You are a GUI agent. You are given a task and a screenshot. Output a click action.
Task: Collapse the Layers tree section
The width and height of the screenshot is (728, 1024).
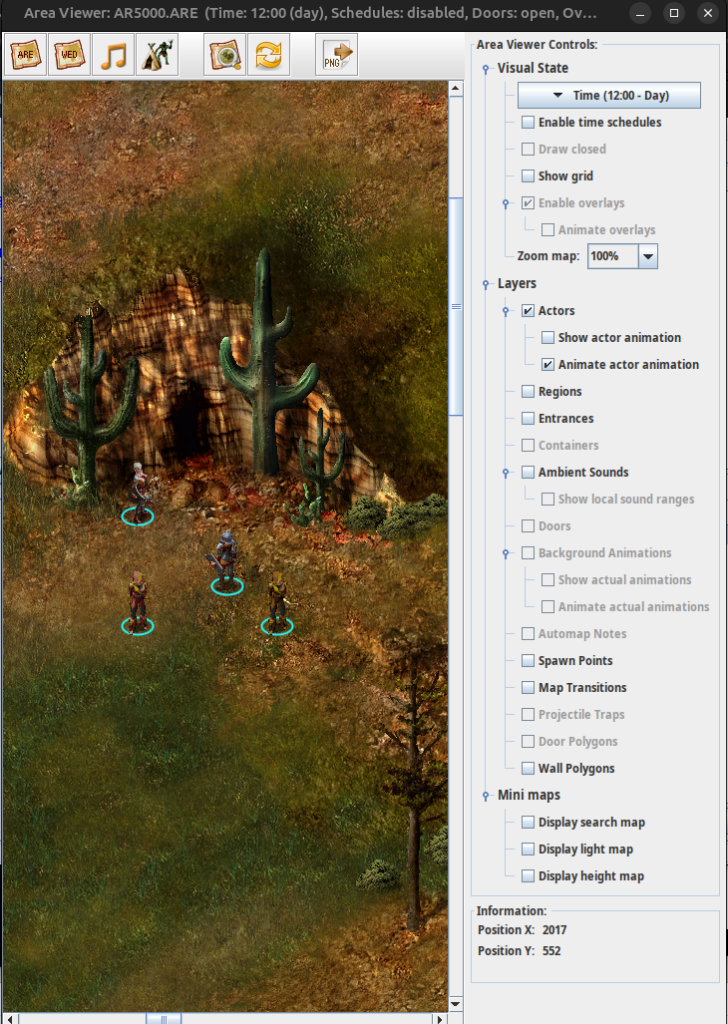coord(487,284)
